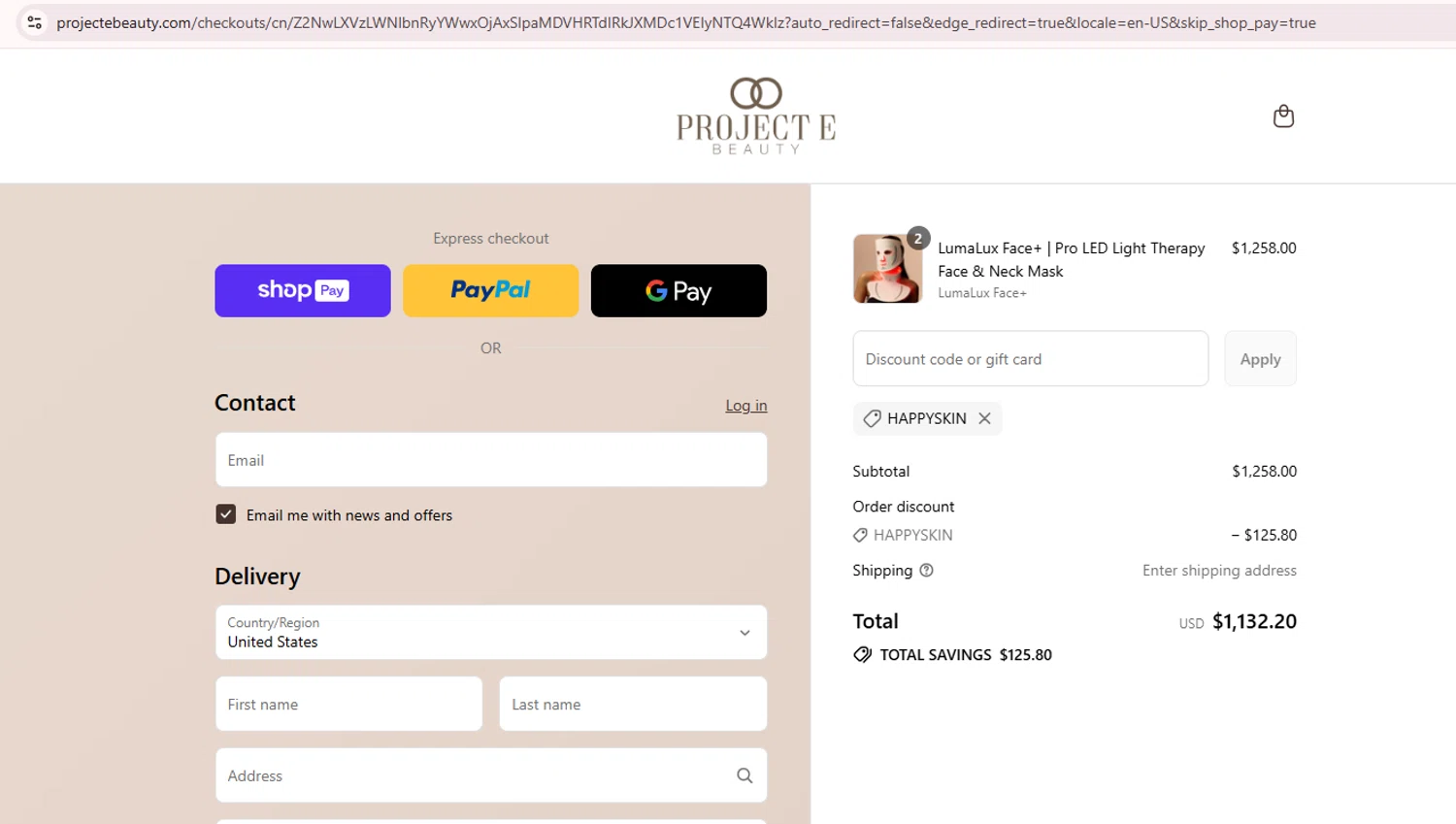Screen dimensions: 1456x824
Task: Click the Total Savings tag icon
Action: click(862, 655)
